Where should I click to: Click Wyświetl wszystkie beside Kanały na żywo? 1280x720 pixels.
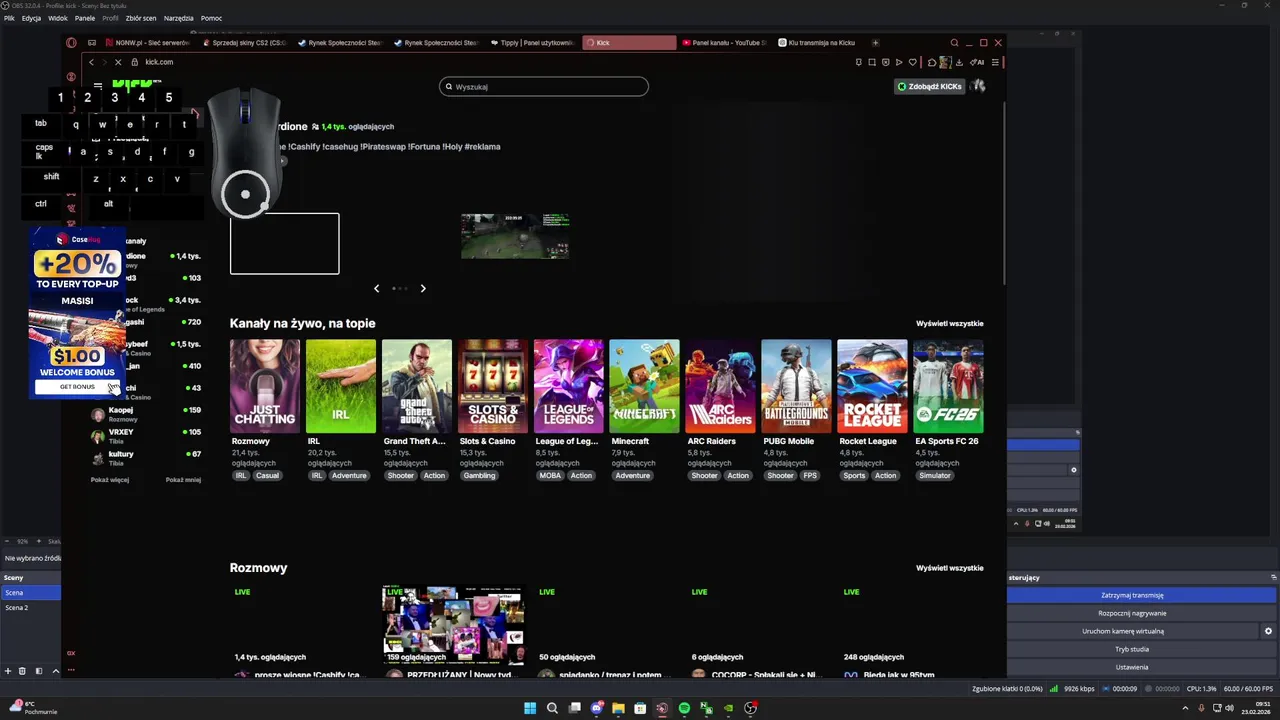click(x=950, y=323)
